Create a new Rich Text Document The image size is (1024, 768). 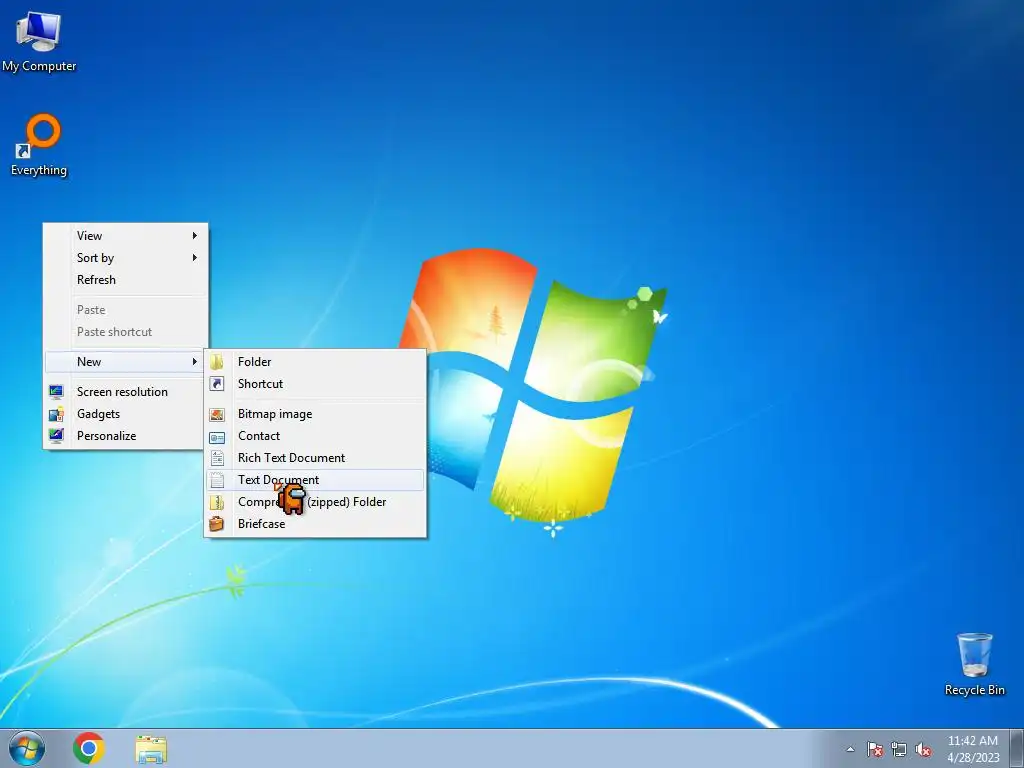point(315,458)
